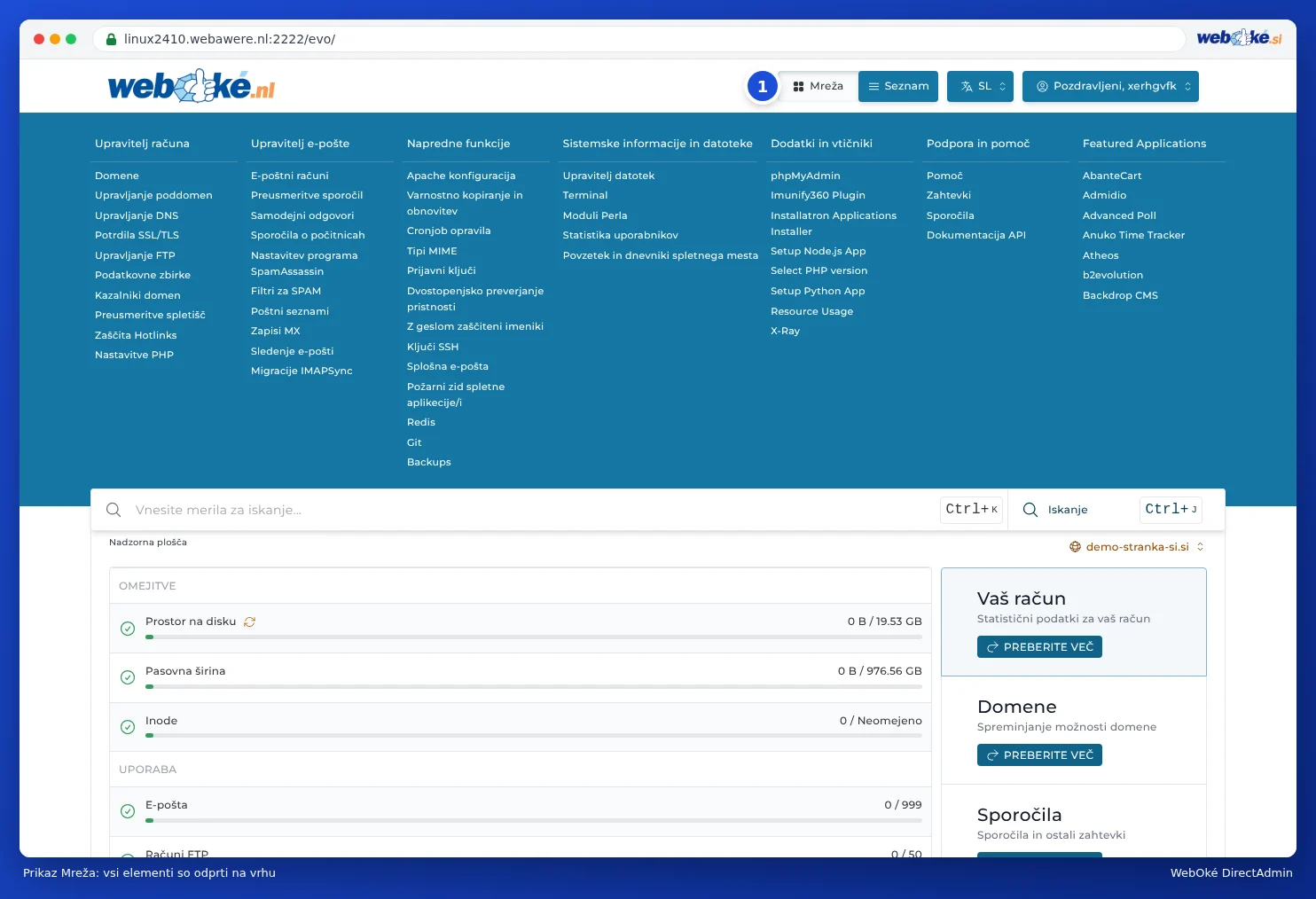Viewport: 1316px width, 899px height.
Task: Click the green check icon for Pasovna širina
Action: pyautogui.click(x=128, y=677)
